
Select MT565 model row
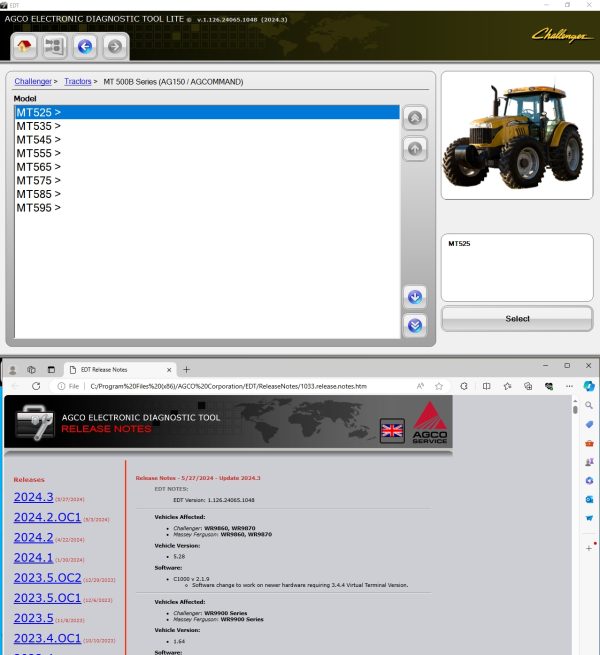[207, 167]
